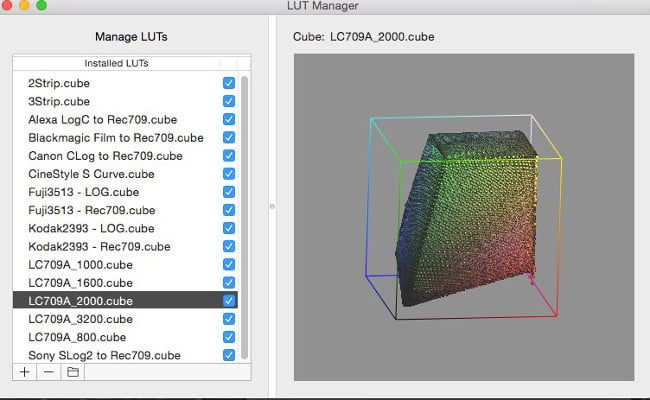Select Kodak2393 - LOG.cube row

[125, 228]
